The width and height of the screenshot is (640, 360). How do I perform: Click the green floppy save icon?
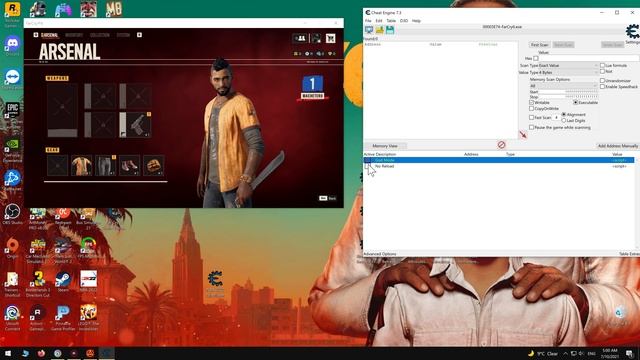point(390,30)
